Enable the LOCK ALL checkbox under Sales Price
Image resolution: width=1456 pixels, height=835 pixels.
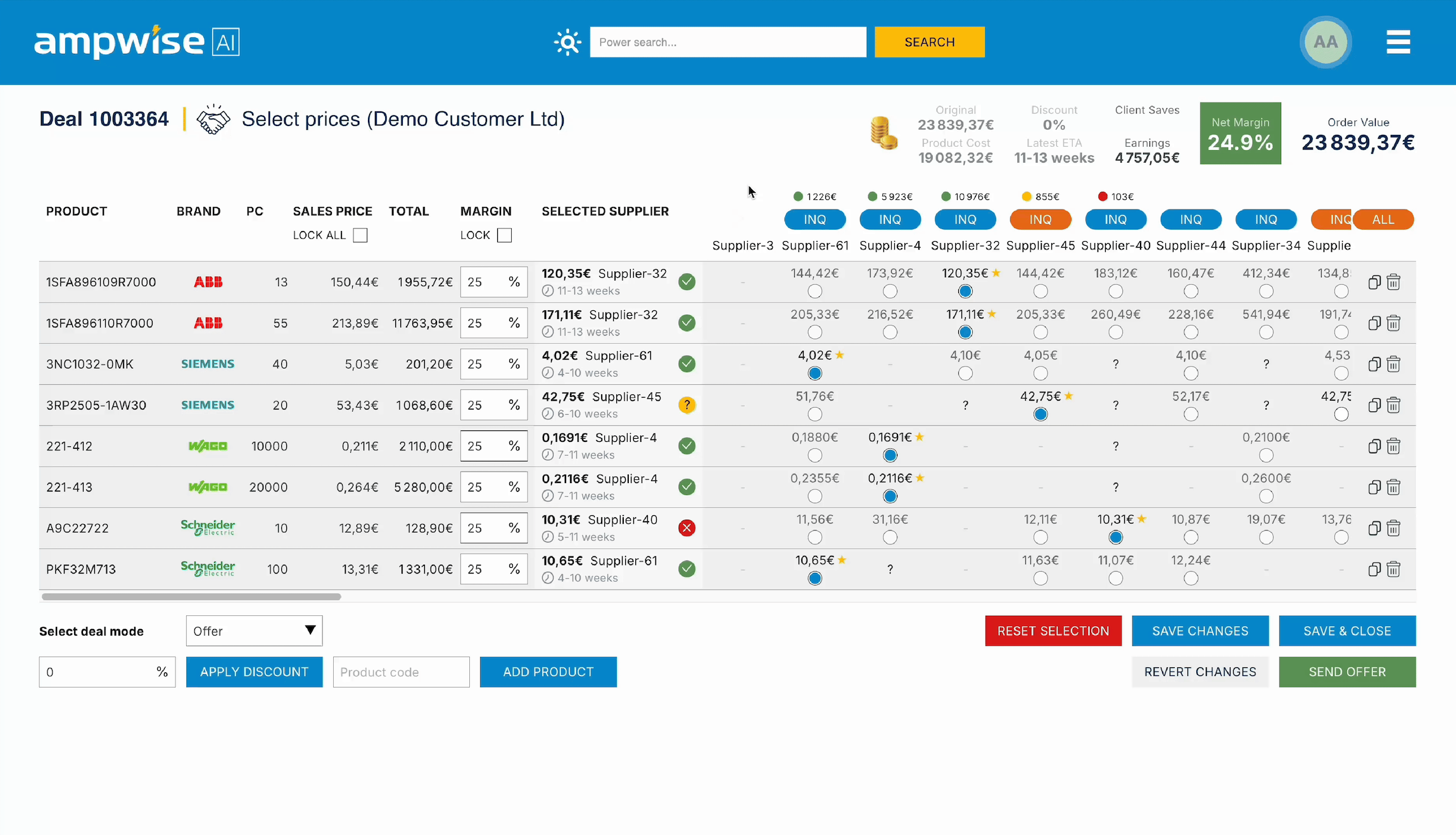point(360,235)
